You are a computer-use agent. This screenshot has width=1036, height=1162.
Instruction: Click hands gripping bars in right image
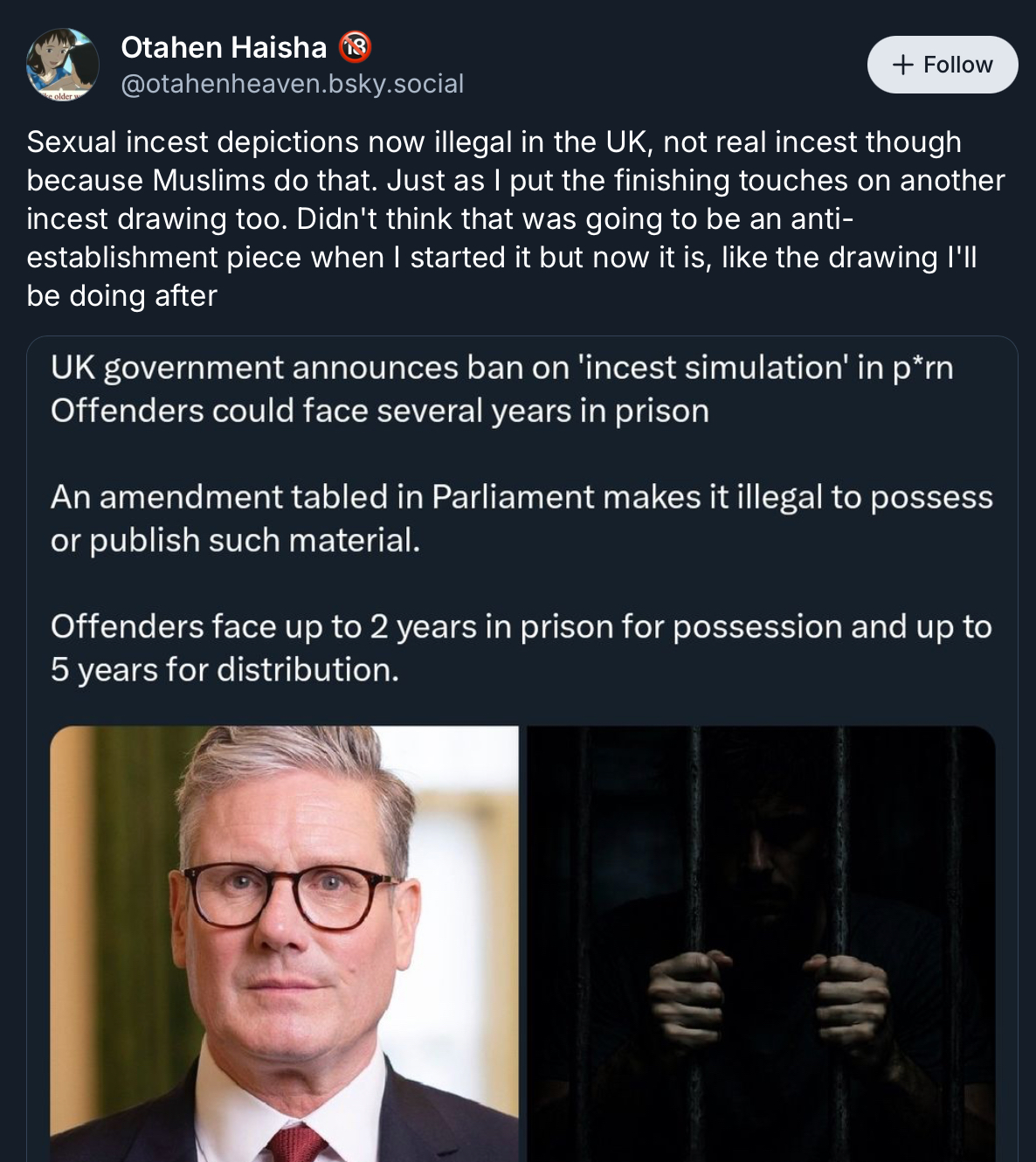click(767, 1000)
